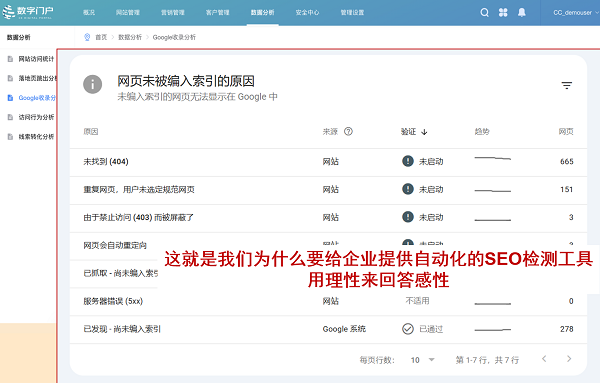
Task: Open the 客户管理 nav tab
Action: coord(218,13)
